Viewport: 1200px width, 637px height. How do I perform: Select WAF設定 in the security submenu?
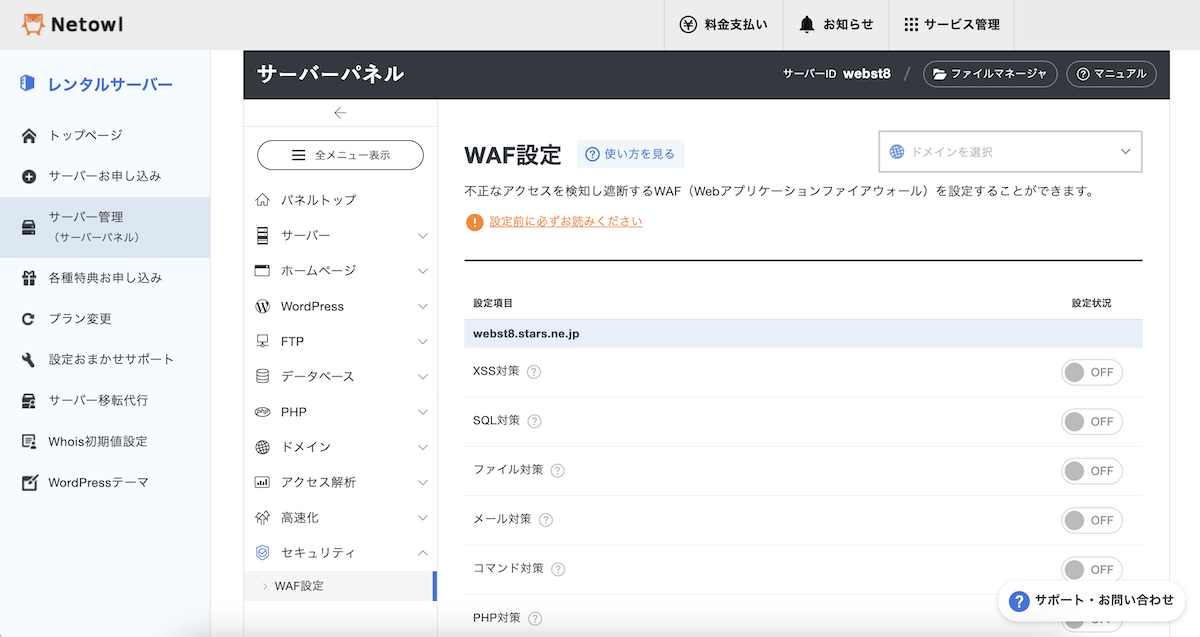click(x=340, y=586)
